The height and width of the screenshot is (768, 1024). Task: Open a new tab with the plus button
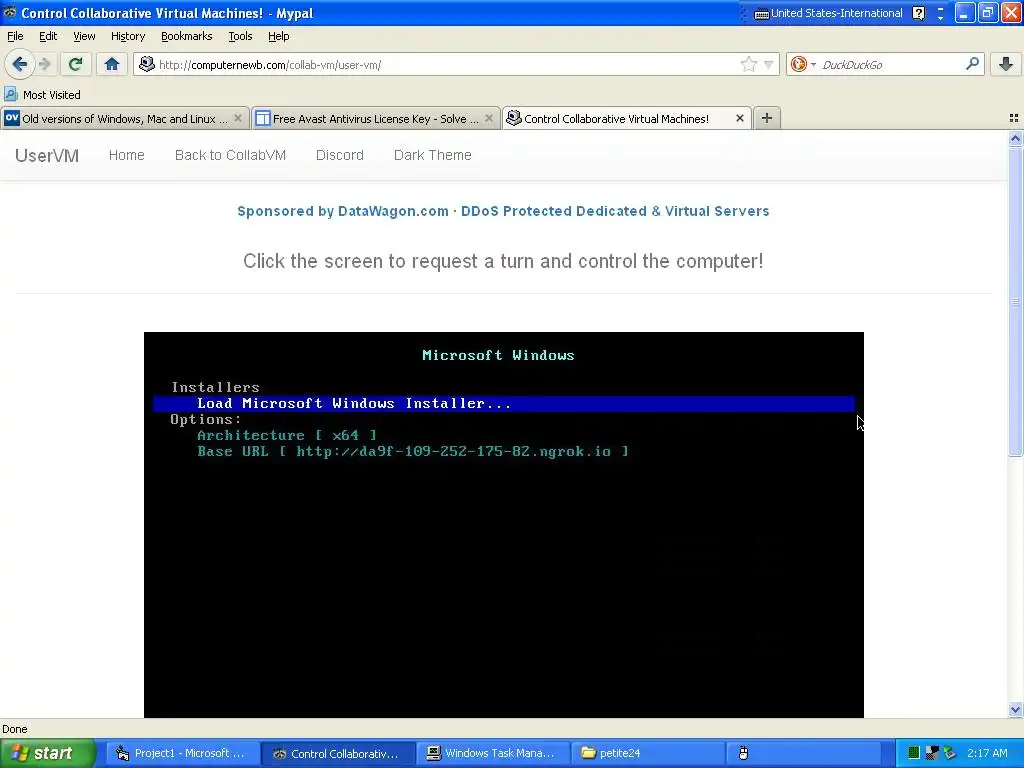tap(767, 118)
